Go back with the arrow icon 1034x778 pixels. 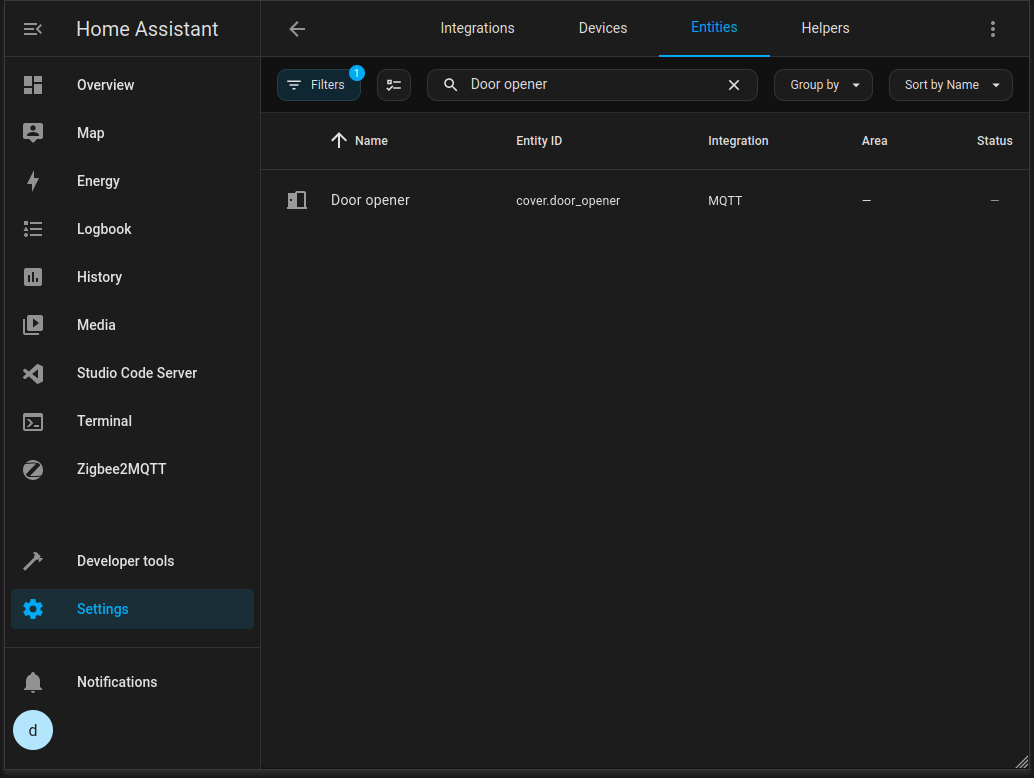[297, 29]
